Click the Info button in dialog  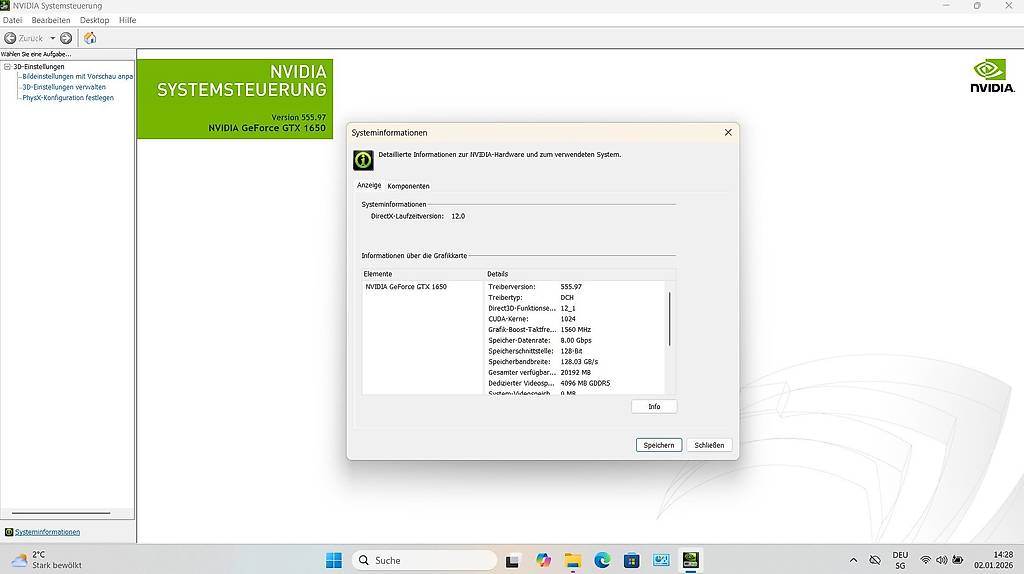point(654,407)
